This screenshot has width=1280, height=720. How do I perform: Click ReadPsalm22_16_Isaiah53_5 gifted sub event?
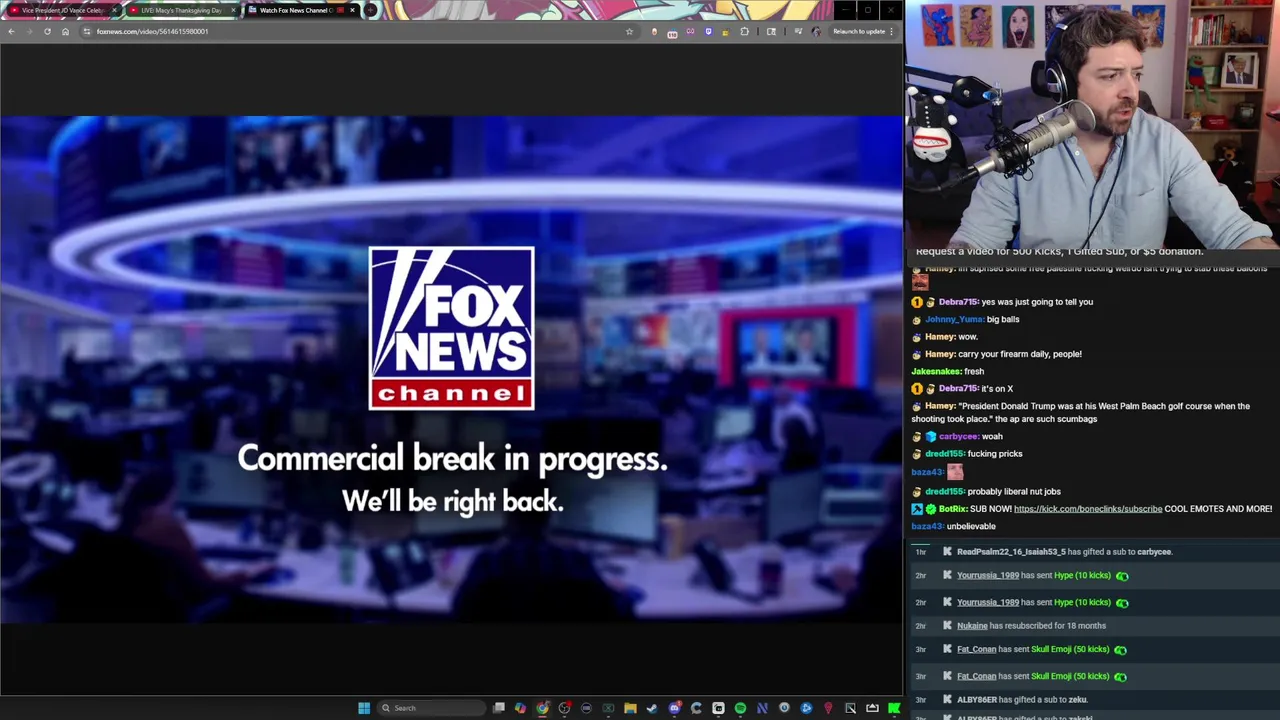[x=1064, y=552]
